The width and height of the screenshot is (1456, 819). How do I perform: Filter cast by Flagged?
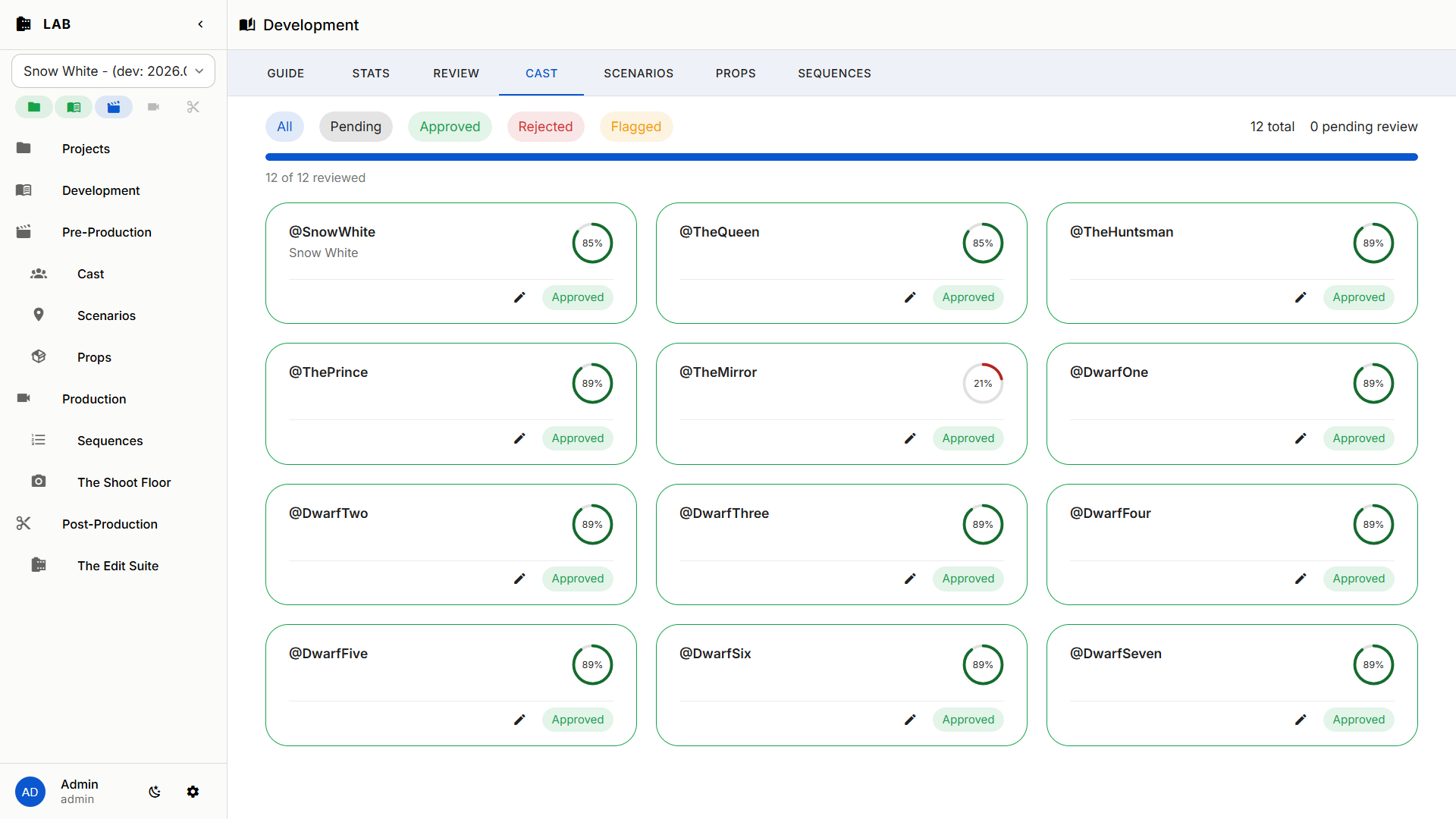pyautogui.click(x=636, y=127)
